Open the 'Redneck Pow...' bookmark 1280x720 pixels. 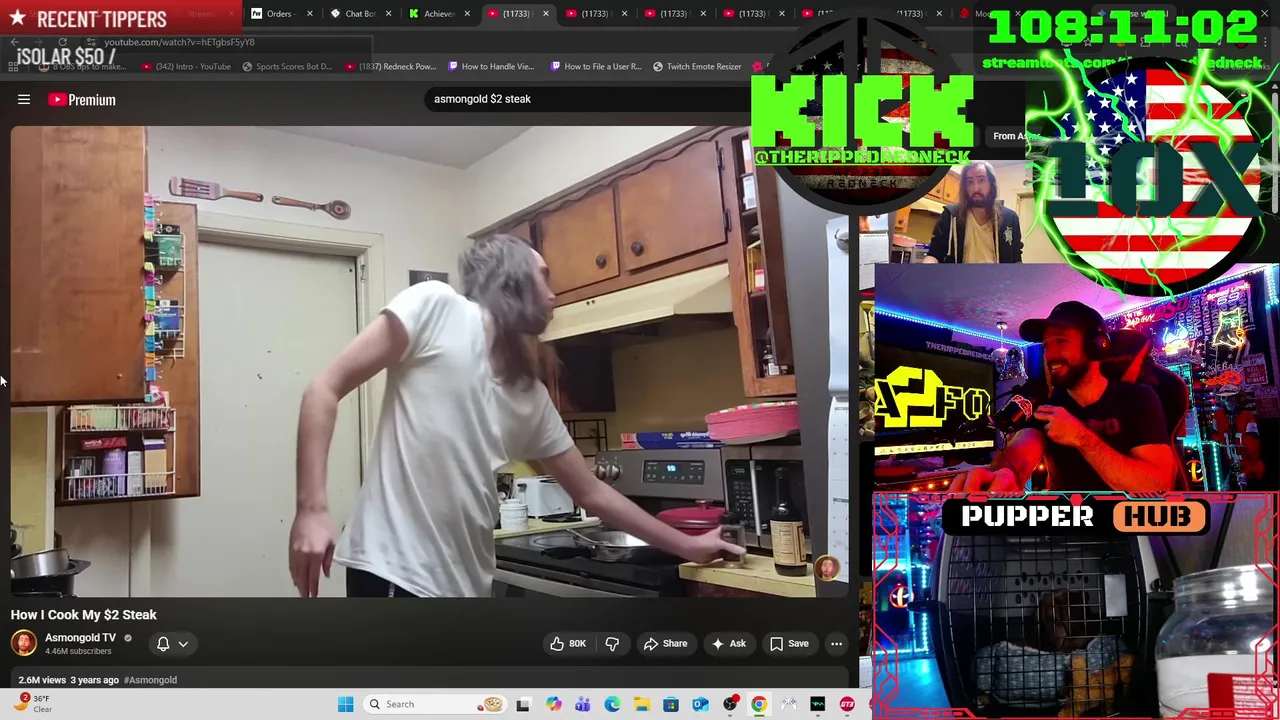(390, 67)
